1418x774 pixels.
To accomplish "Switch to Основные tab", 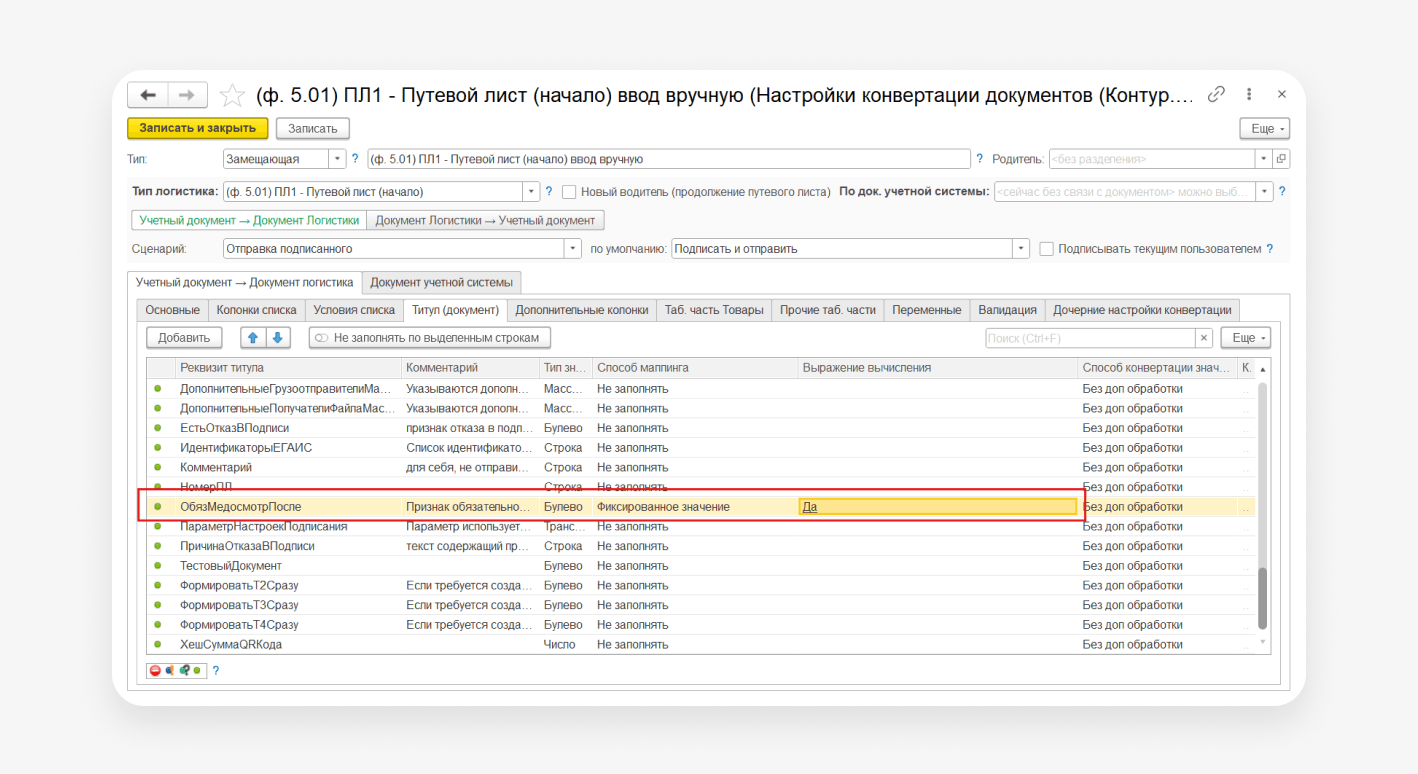I will click(173, 310).
